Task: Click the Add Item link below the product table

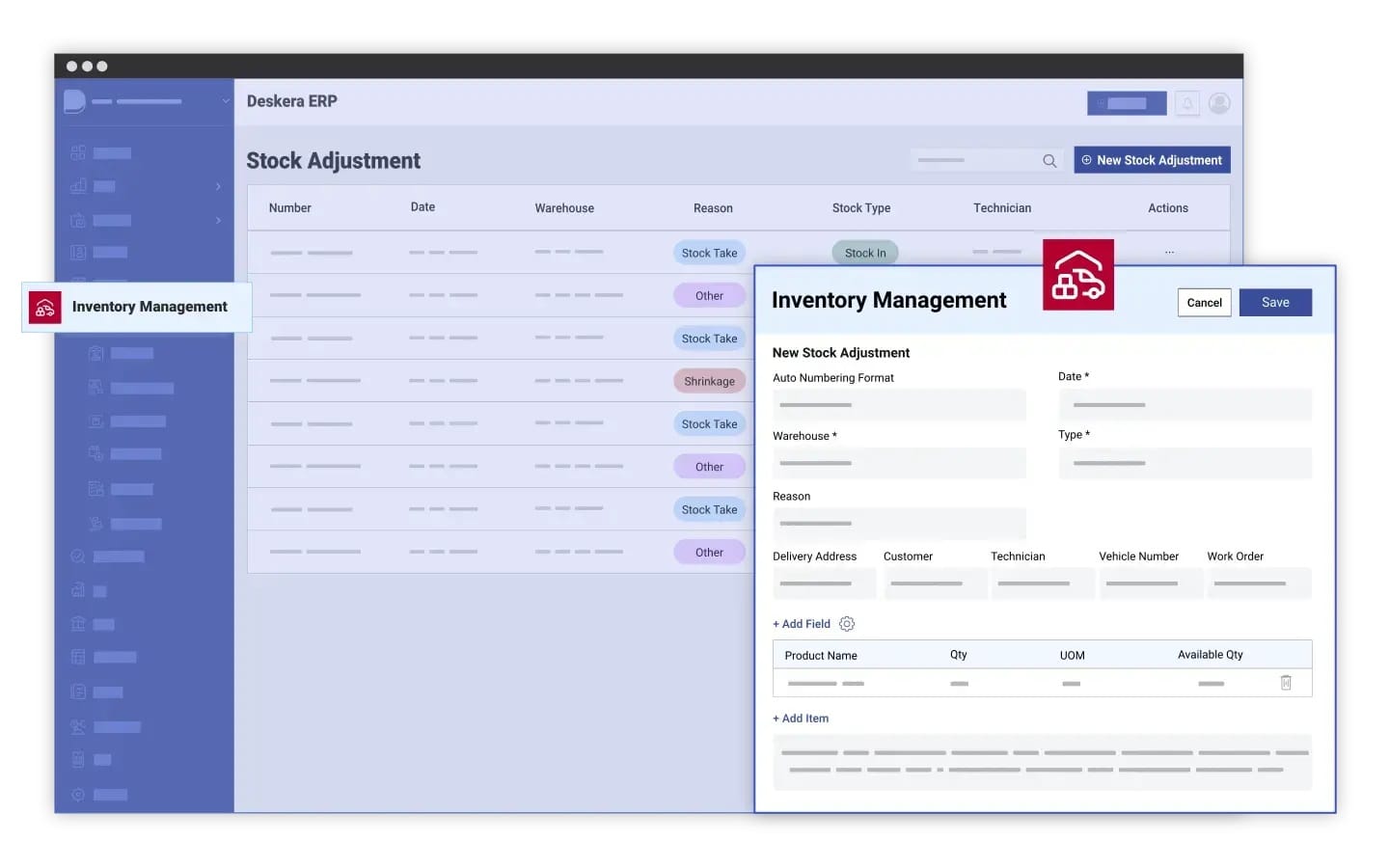Action: [x=801, y=718]
